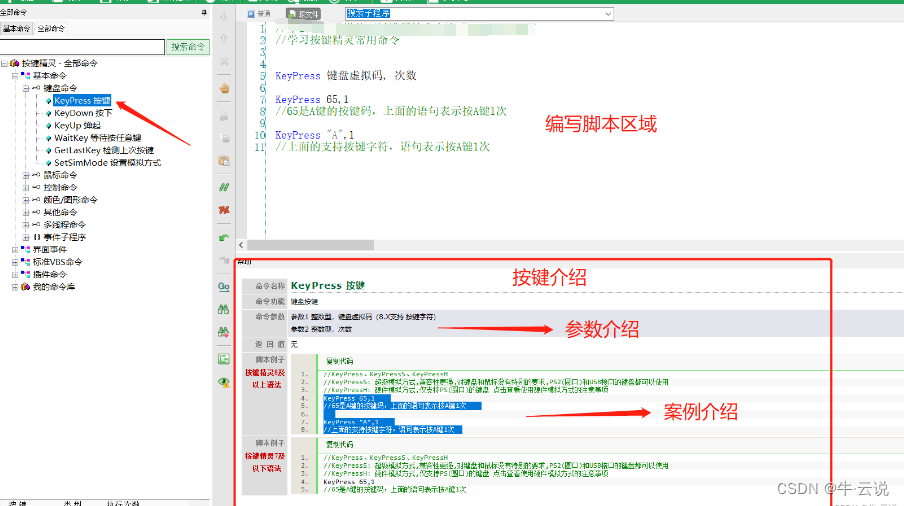Image resolution: width=904 pixels, height=506 pixels.
Task: Expand the 其他命令 tree node
Action: (x=26, y=212)
